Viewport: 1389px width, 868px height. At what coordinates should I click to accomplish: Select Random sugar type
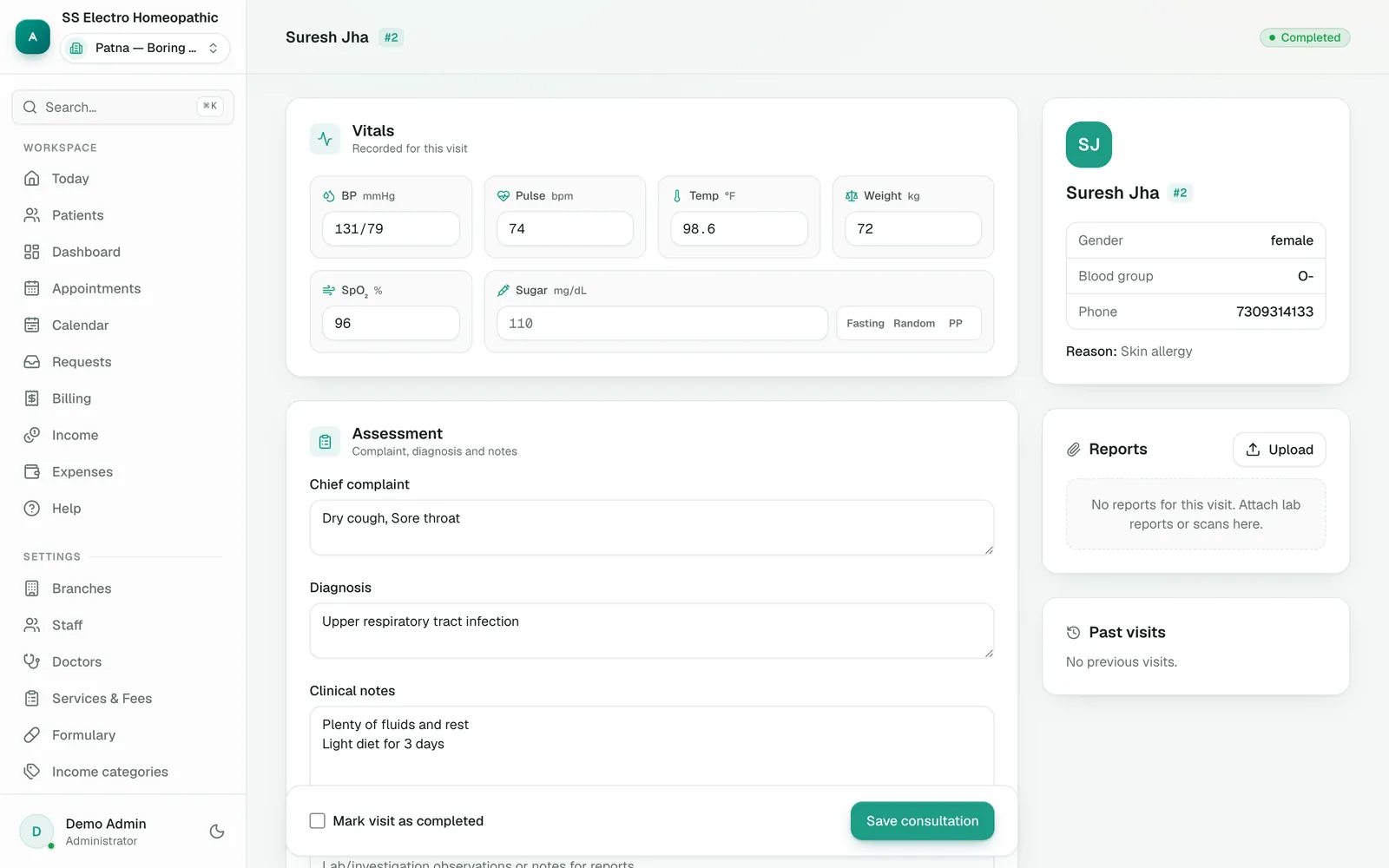pyautogui.click(x=914, y=323)
